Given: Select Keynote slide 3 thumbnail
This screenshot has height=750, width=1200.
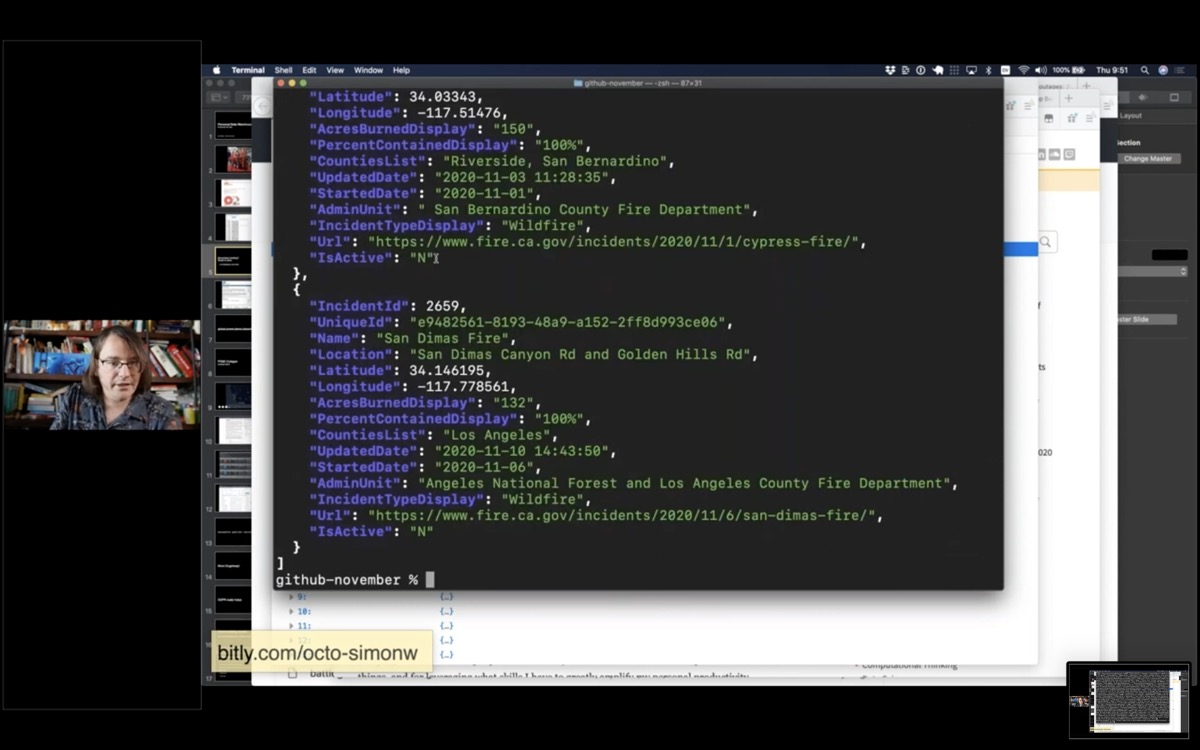Looking at the screenshot, I should click(x=233, y=192).
